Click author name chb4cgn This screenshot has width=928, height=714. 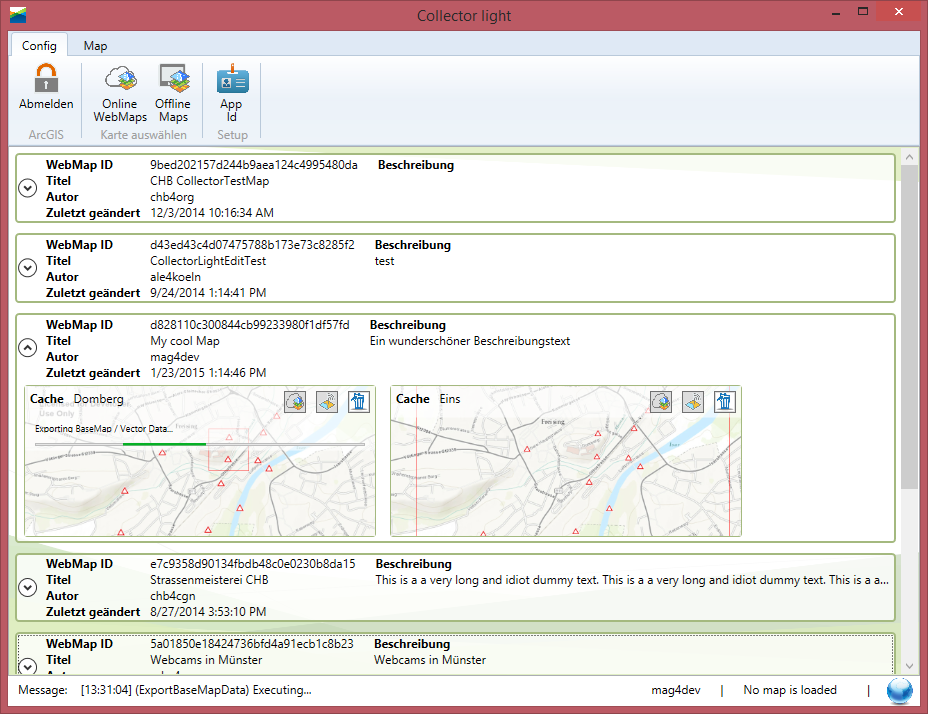172,596
